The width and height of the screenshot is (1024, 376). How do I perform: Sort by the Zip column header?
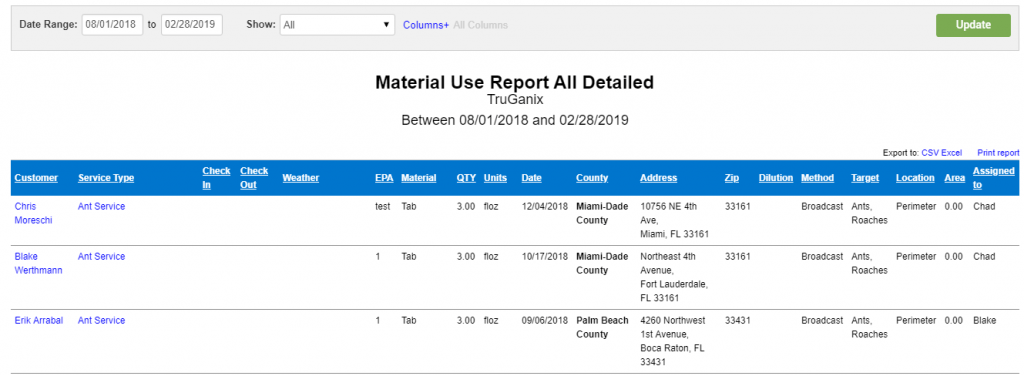click(731, 178)
